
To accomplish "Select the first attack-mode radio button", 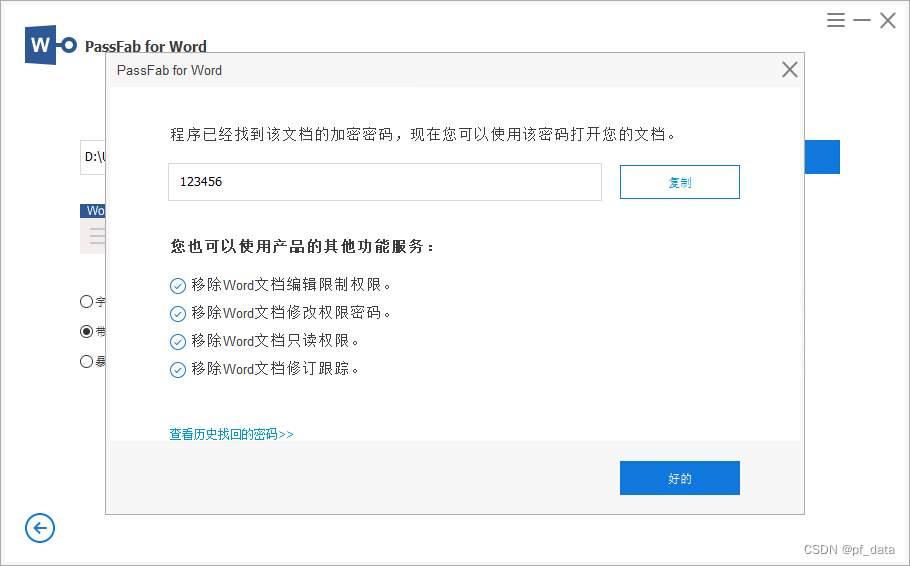I will [x=86, y=301].
